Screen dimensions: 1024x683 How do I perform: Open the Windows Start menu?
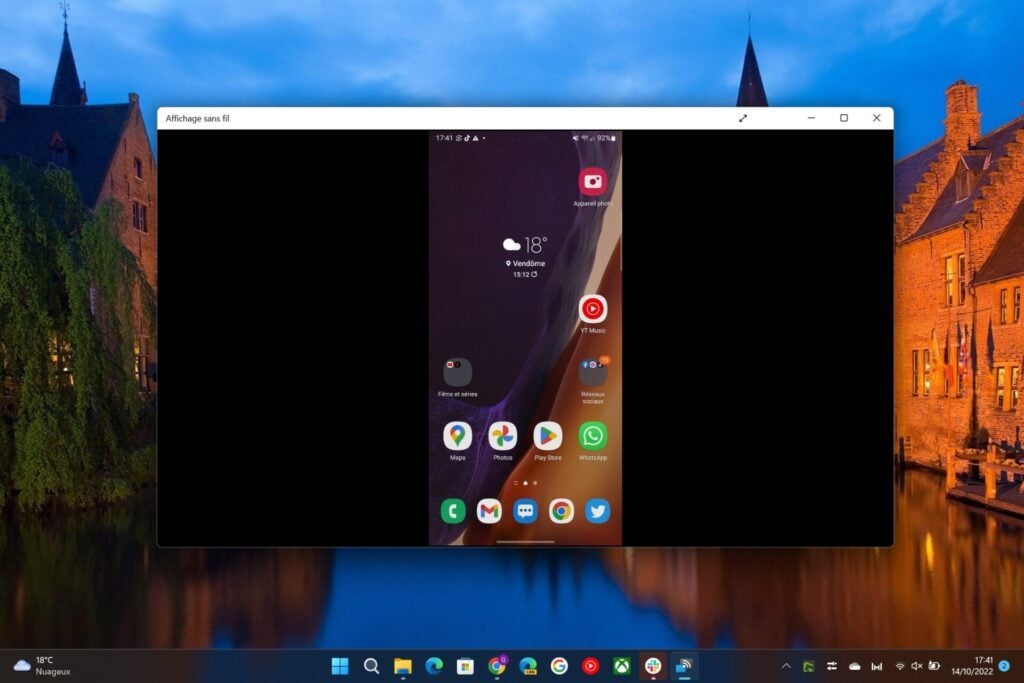point(340,666)
